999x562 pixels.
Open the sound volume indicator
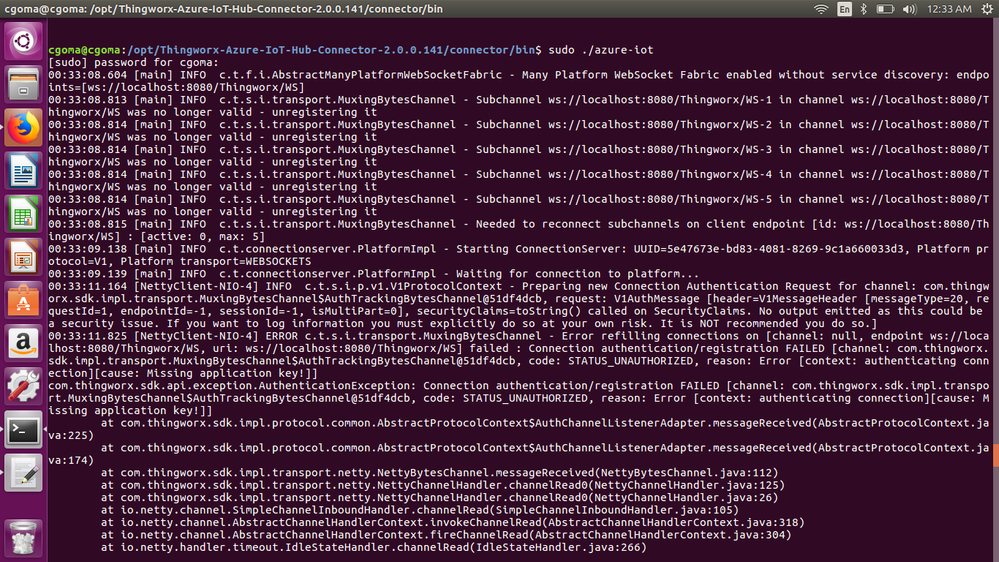tap(909, 9)
